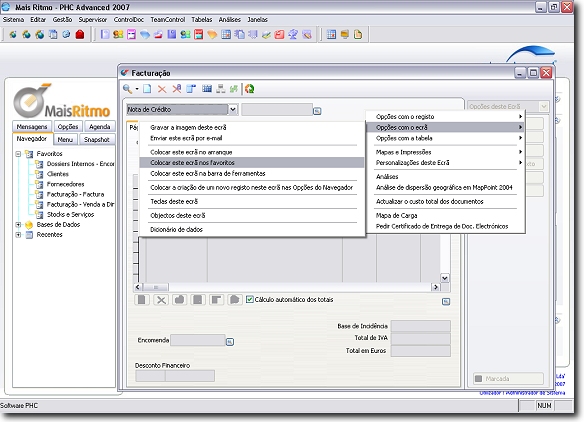Click the Encomenda input field
584x422 pixels.
197,340
